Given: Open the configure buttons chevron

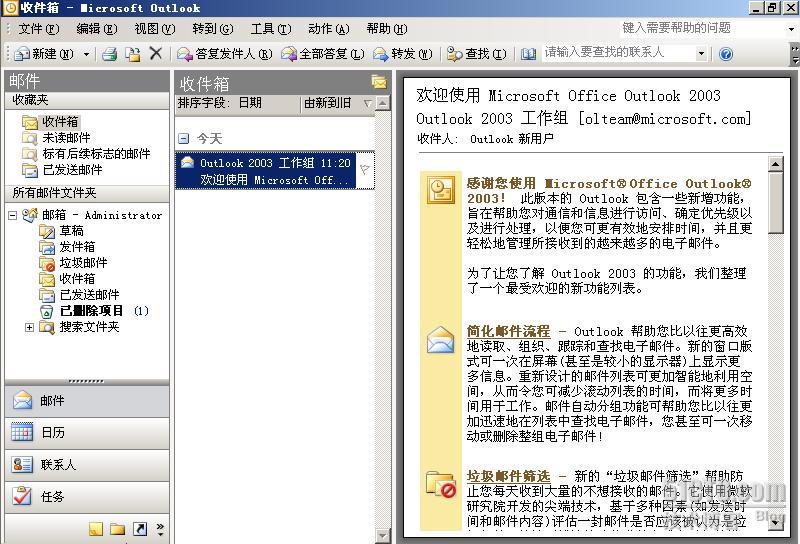Looking at the screenshot, I should point(160,529).
